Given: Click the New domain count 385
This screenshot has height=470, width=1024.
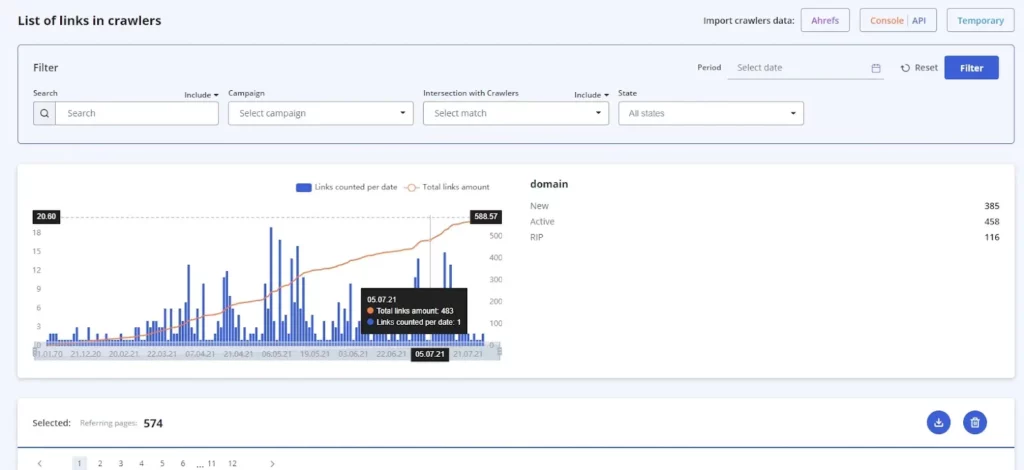Looking at the screenshot, I should coord(991,206).
